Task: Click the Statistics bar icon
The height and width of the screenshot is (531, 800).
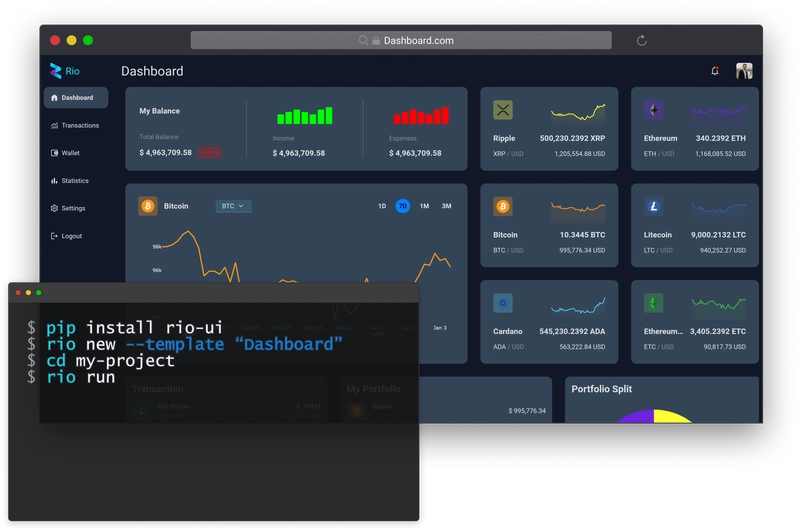Action: (54, 181)
